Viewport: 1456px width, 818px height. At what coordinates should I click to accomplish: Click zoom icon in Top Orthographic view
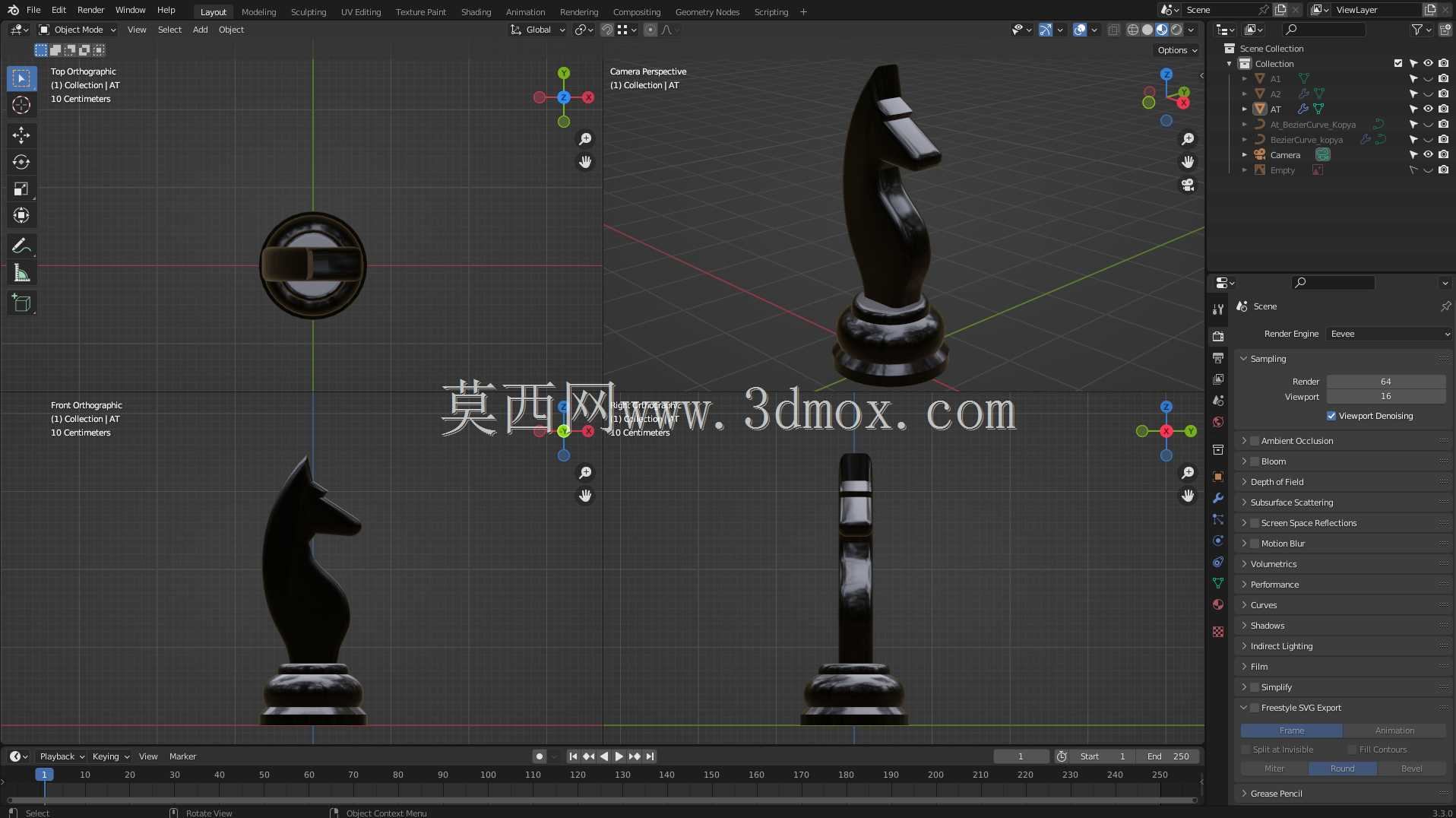(x=585, y=139)
